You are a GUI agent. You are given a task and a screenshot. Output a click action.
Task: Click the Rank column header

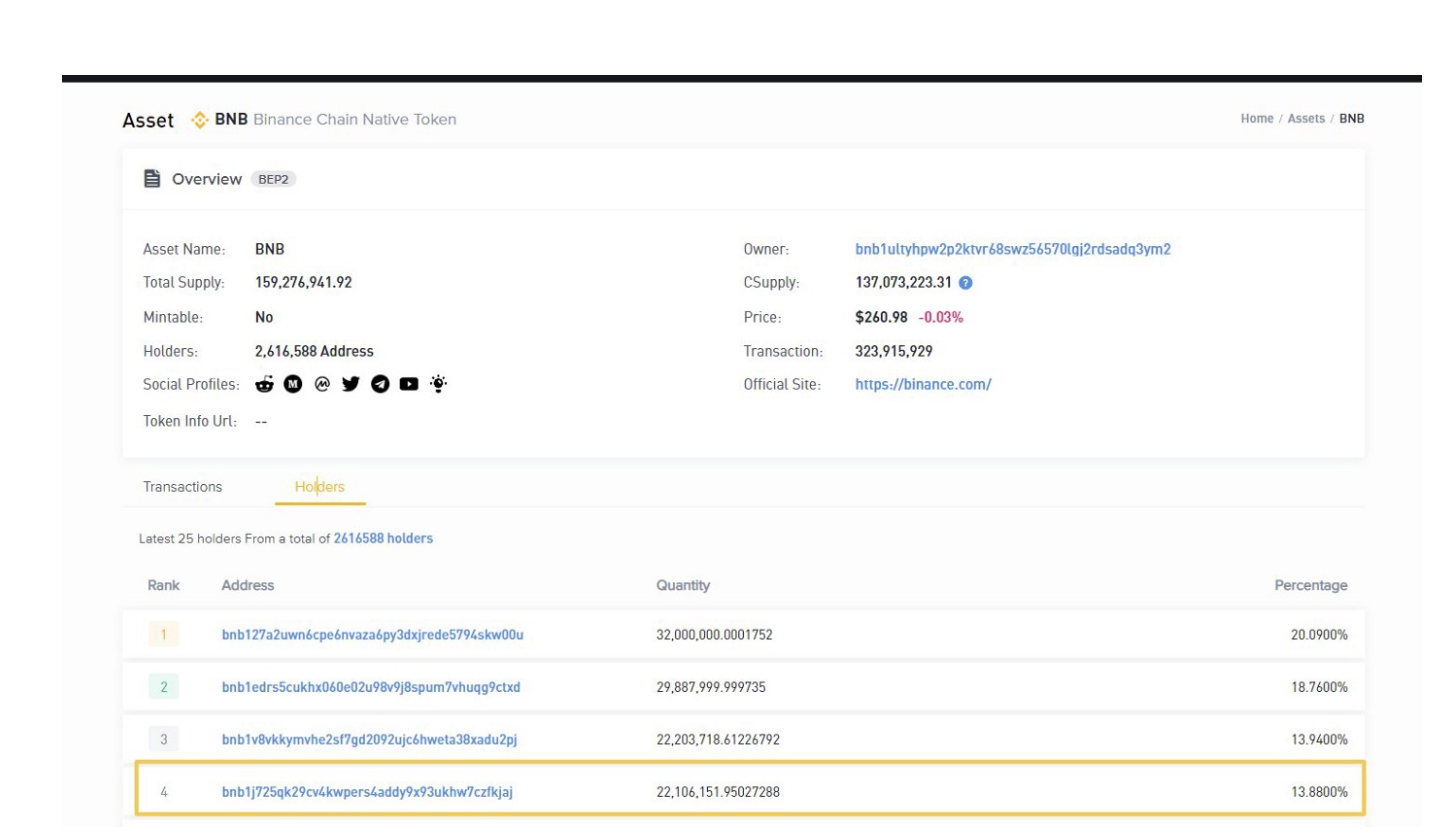(163, 585)
